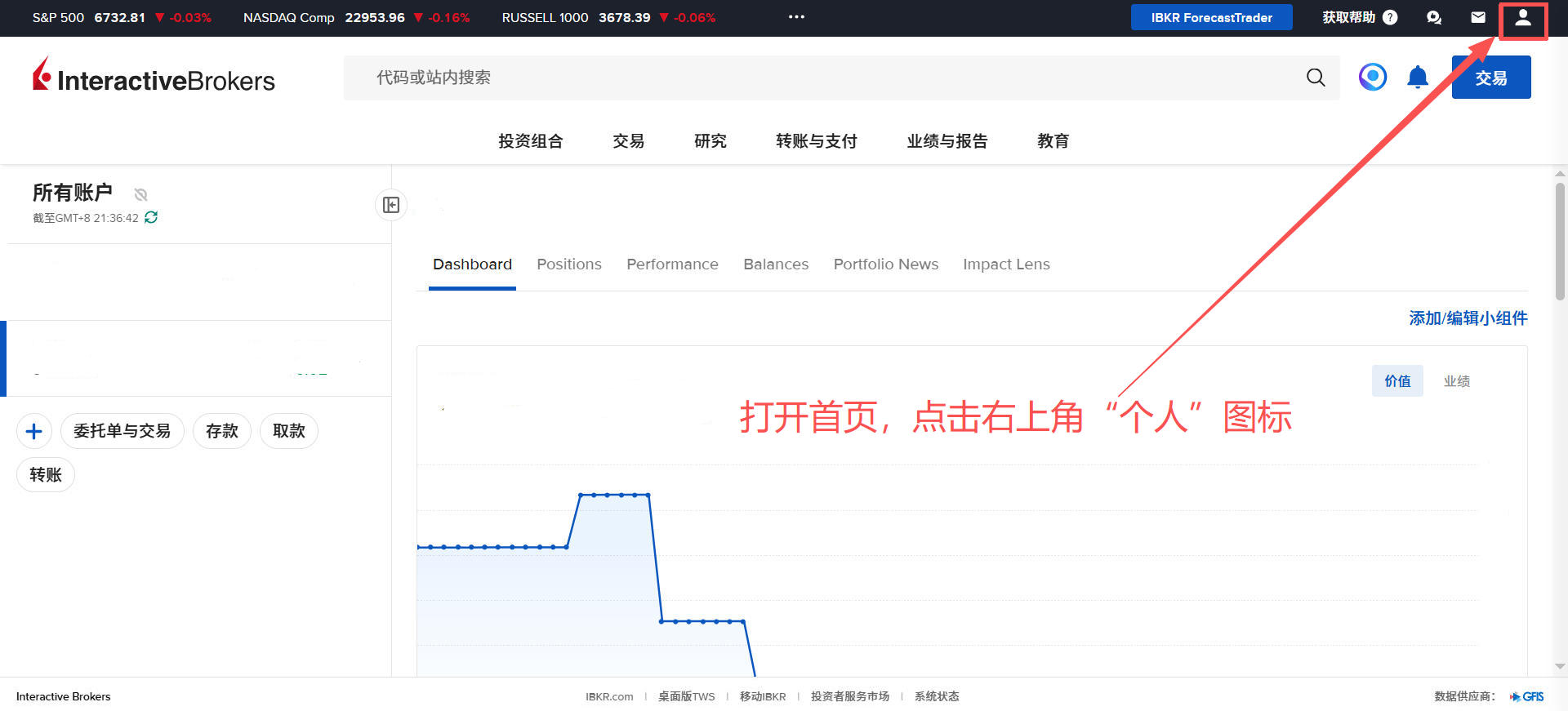Open the circular IBKR assistant icon
This screenshot has height=711, width=1568.
click(x=1373, y=78)
